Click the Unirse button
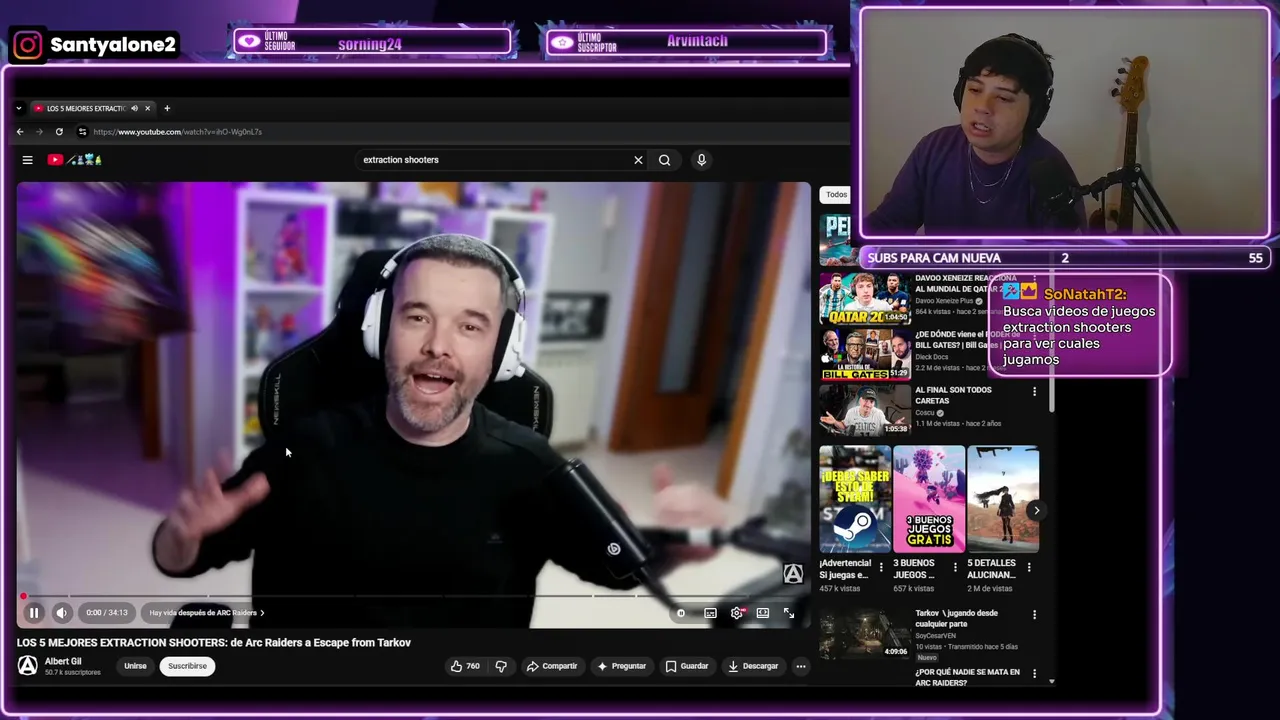 coord(135,666)
